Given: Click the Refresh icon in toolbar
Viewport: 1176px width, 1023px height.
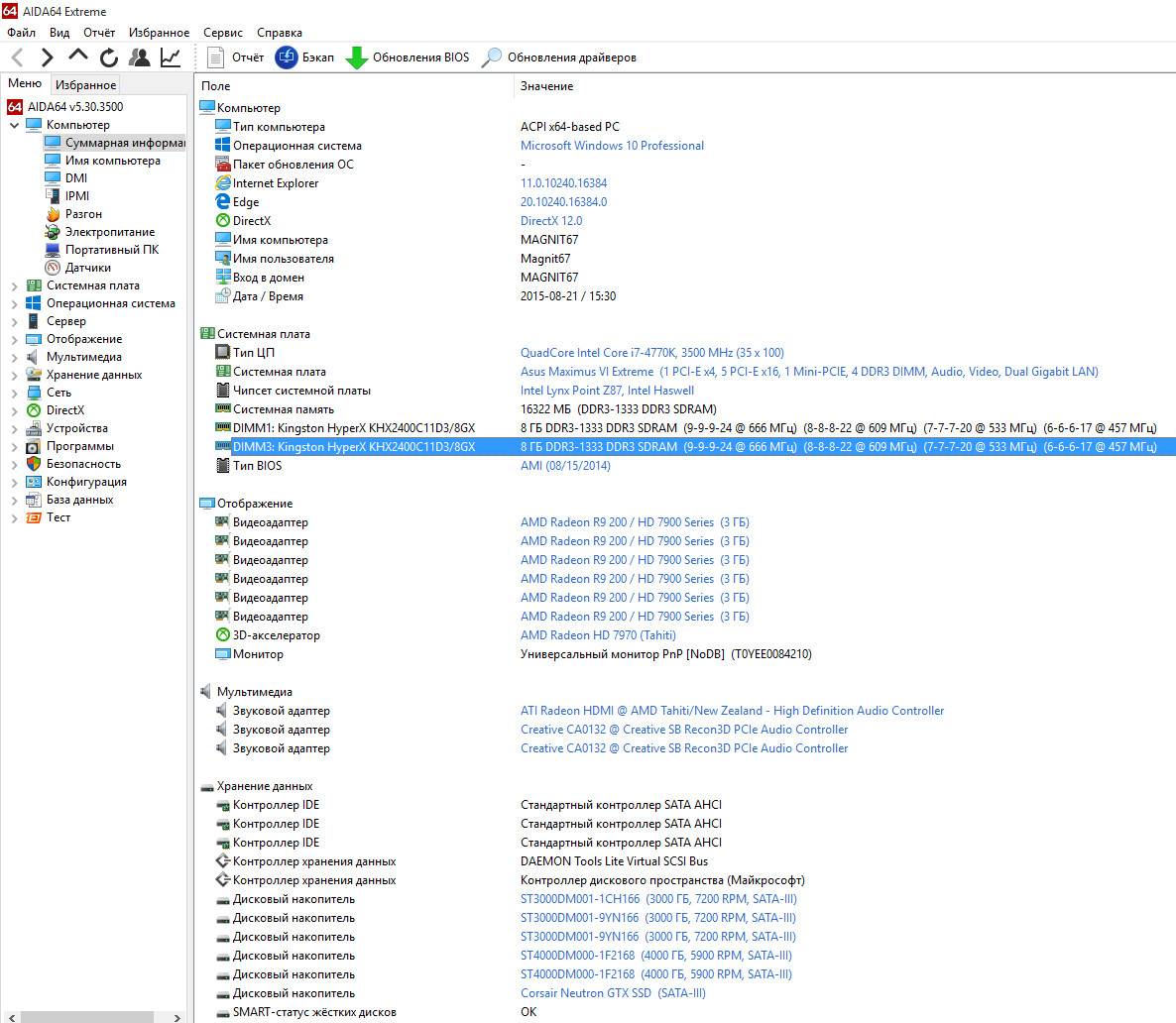Looking at the screenshot, I should [x=109, y=57].
